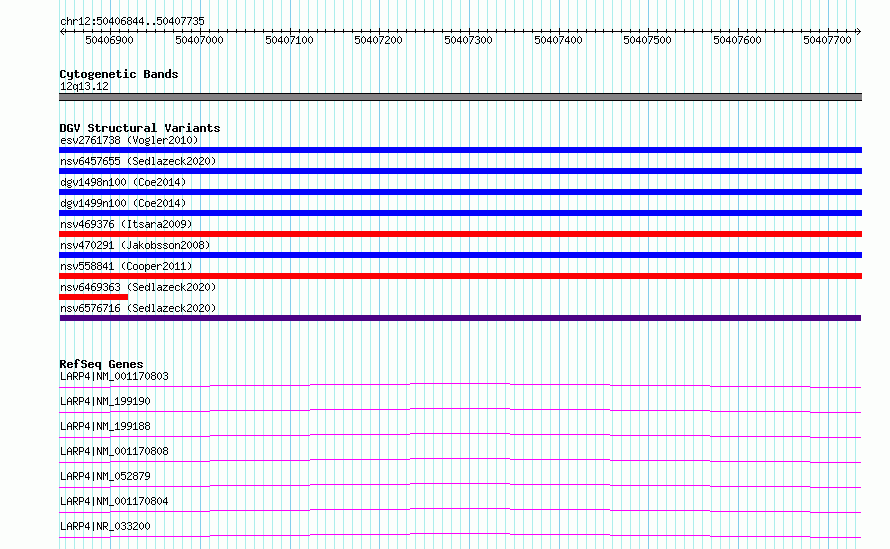
Task: Select the RefSeq Genes track title
Action: click(x=102, y=364)
